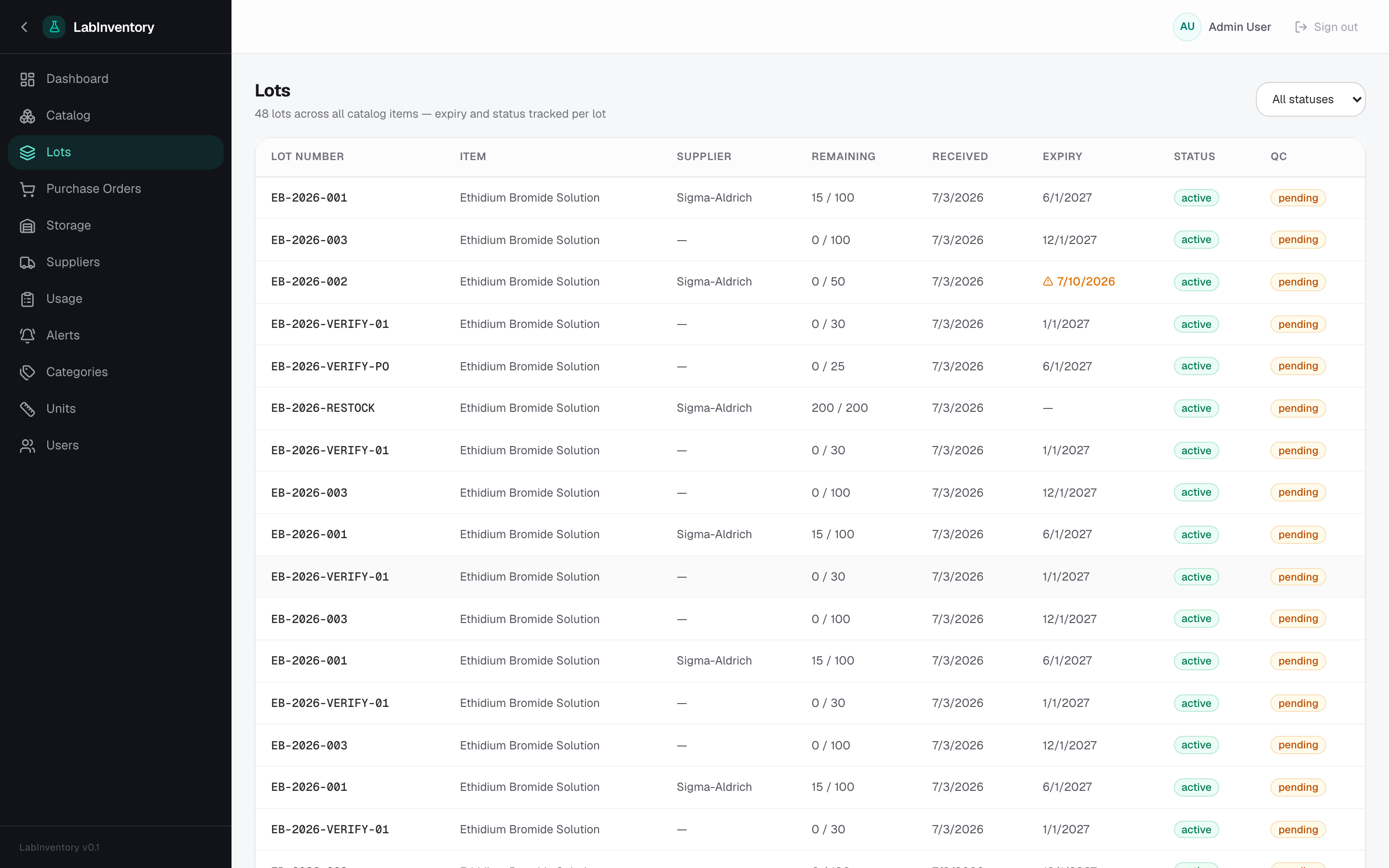
Task: Click the Categories tag icon
Action: point(27,373)
